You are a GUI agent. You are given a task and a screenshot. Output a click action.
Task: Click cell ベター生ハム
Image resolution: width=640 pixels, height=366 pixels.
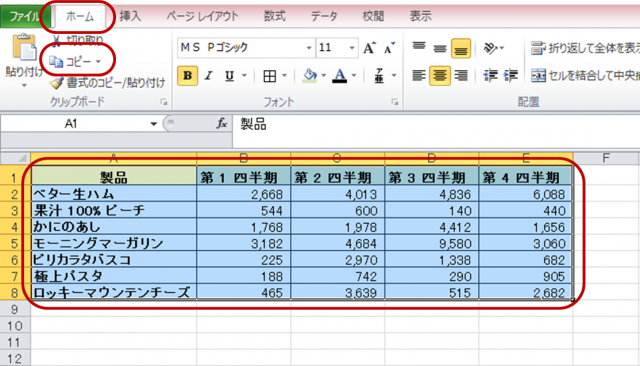[114, 194]
